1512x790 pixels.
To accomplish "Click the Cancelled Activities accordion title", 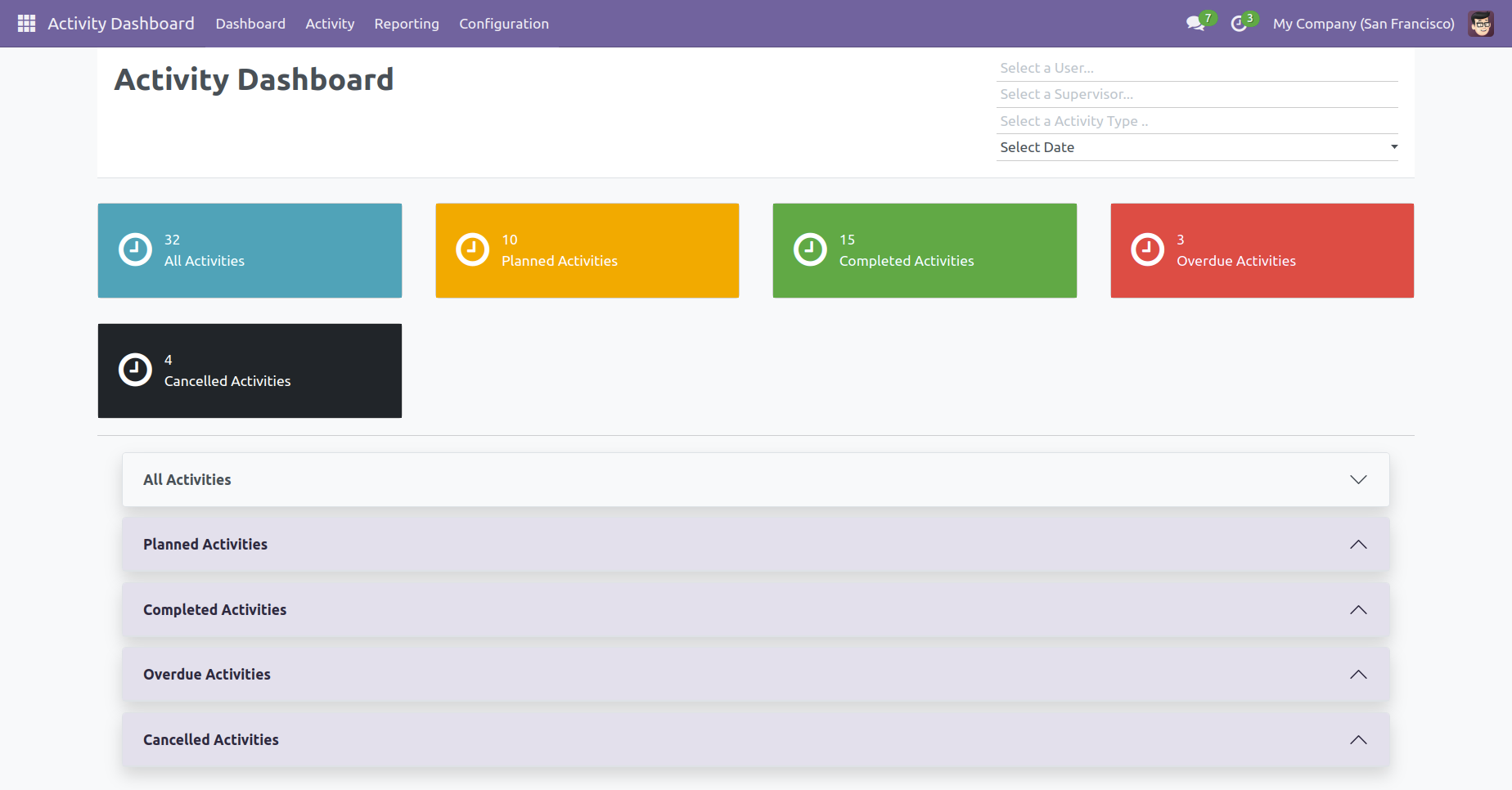I will tap(211, 740).
